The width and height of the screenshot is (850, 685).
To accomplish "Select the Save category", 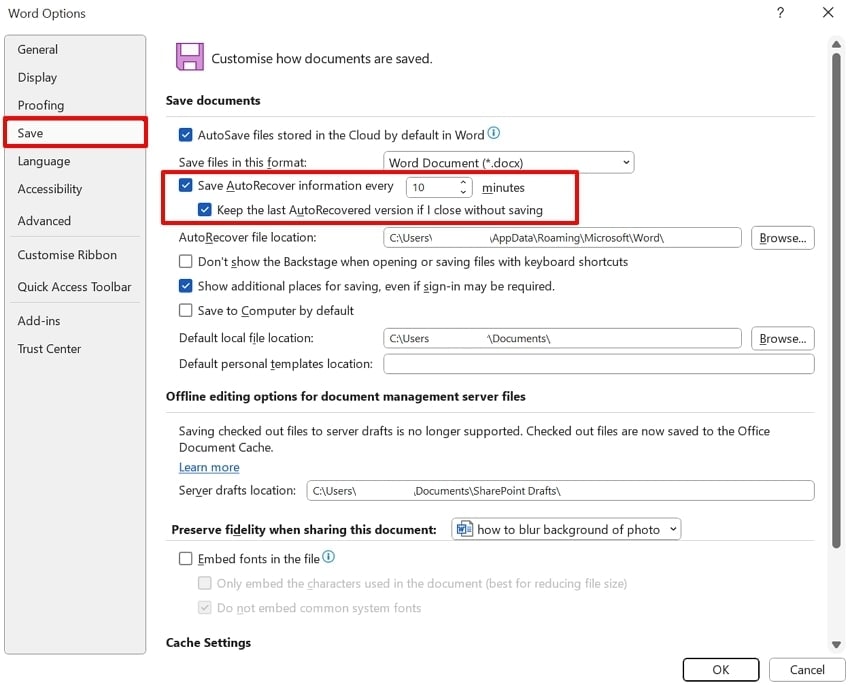I will point(75,133).
